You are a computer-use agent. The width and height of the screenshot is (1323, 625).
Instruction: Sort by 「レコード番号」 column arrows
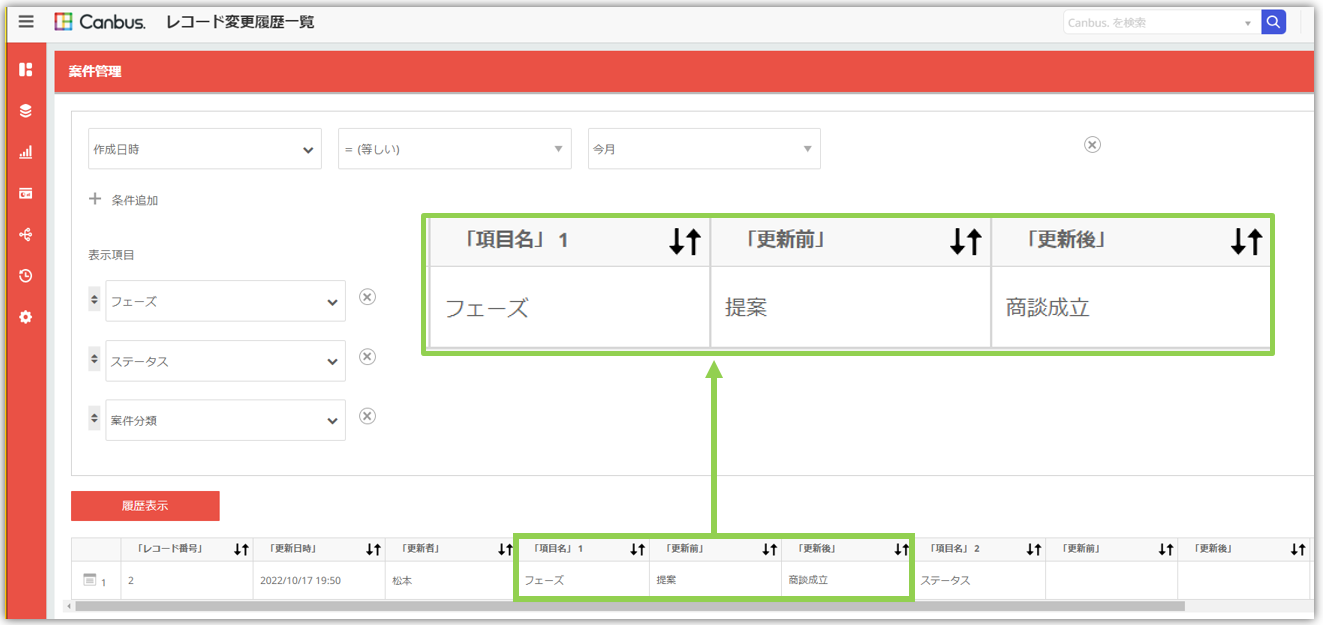241,549
